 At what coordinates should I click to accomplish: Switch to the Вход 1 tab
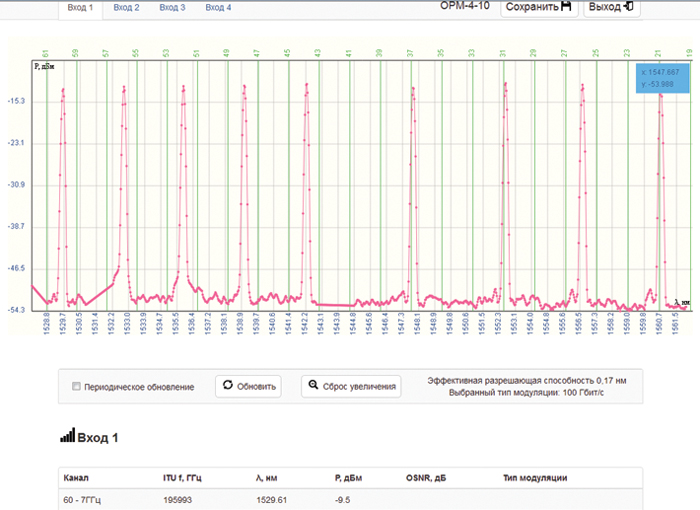click(x=79, y=7)
